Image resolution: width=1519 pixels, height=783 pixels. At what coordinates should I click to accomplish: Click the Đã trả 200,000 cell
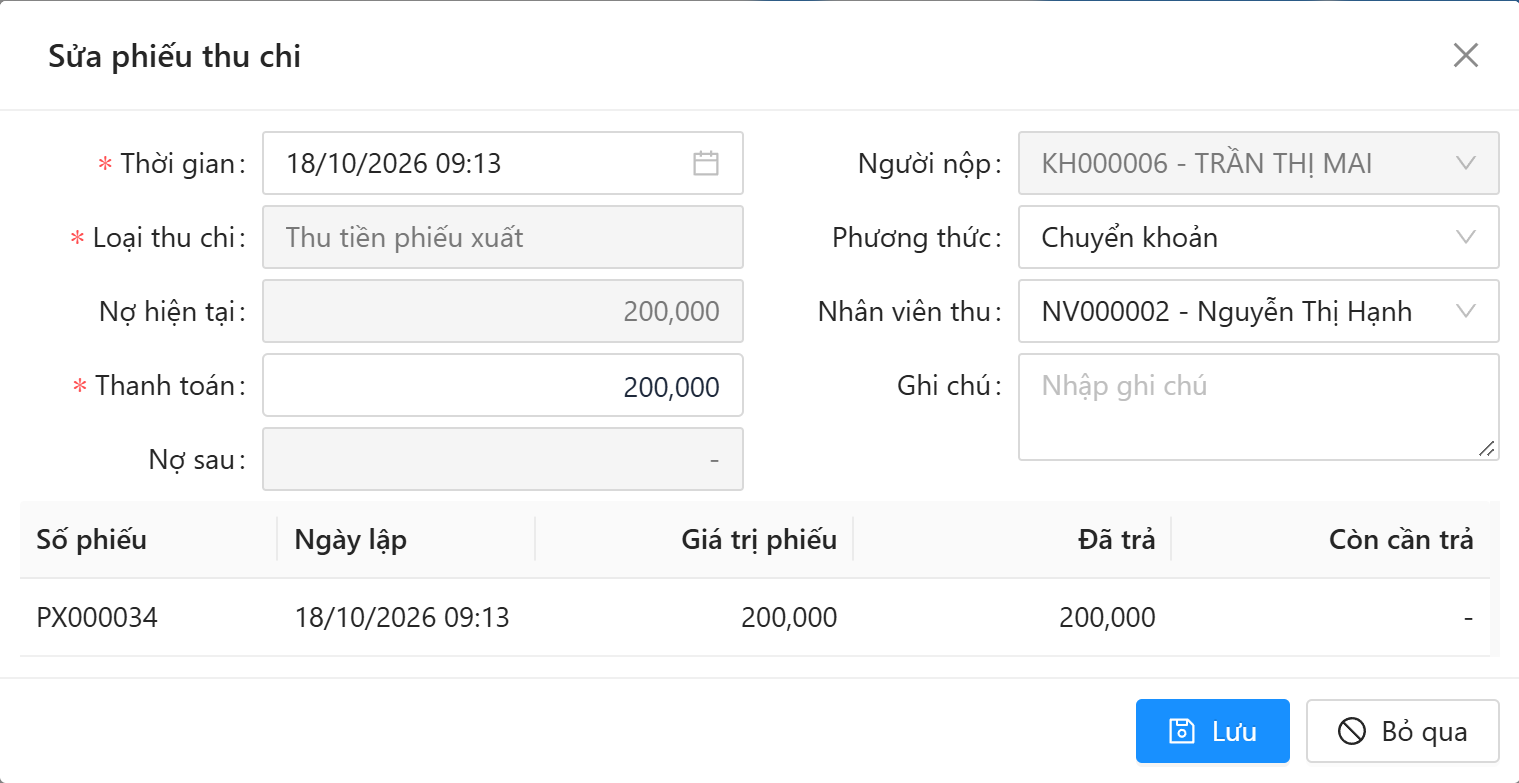1012,618
